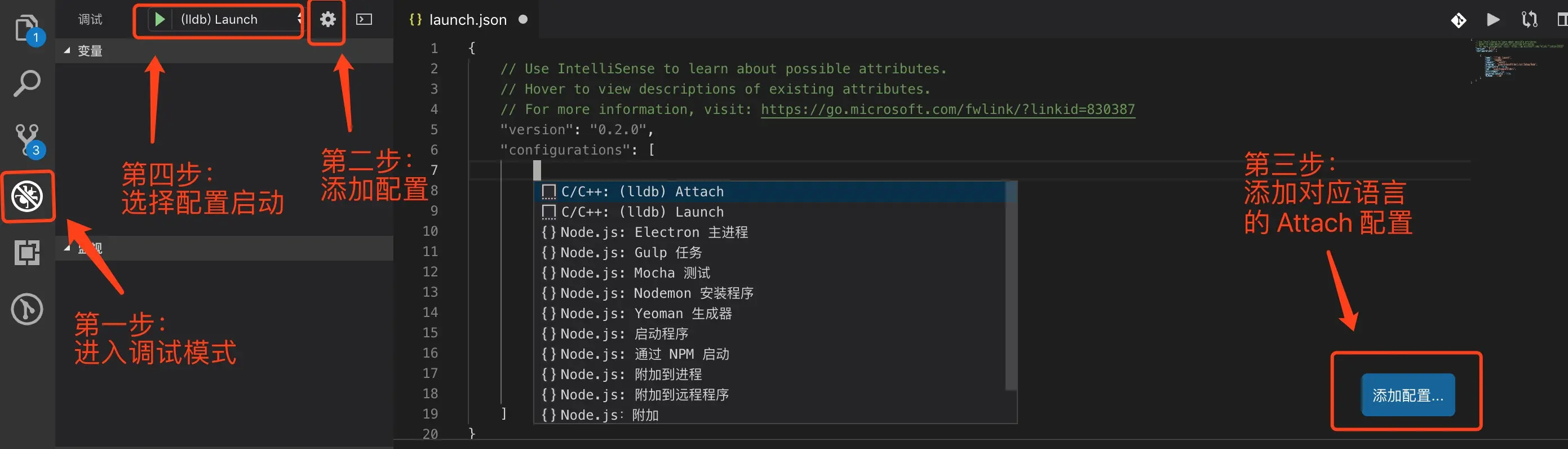Open the Debug view icon
This screenshot has width=1568, height=449.
pyautogui.click(x=28, y=196)
